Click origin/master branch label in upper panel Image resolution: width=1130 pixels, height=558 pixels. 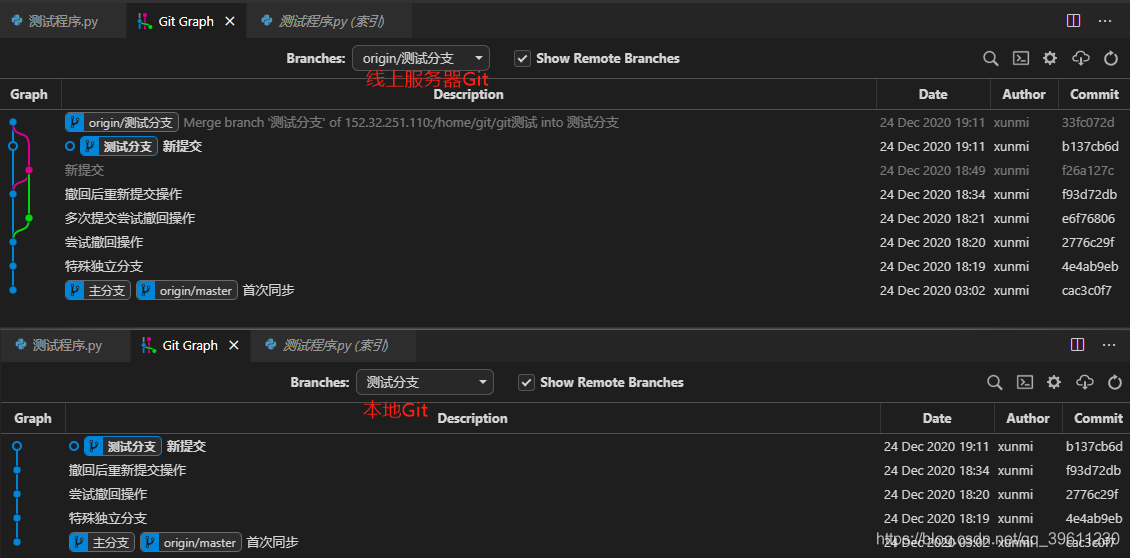(x=187, y=291)
